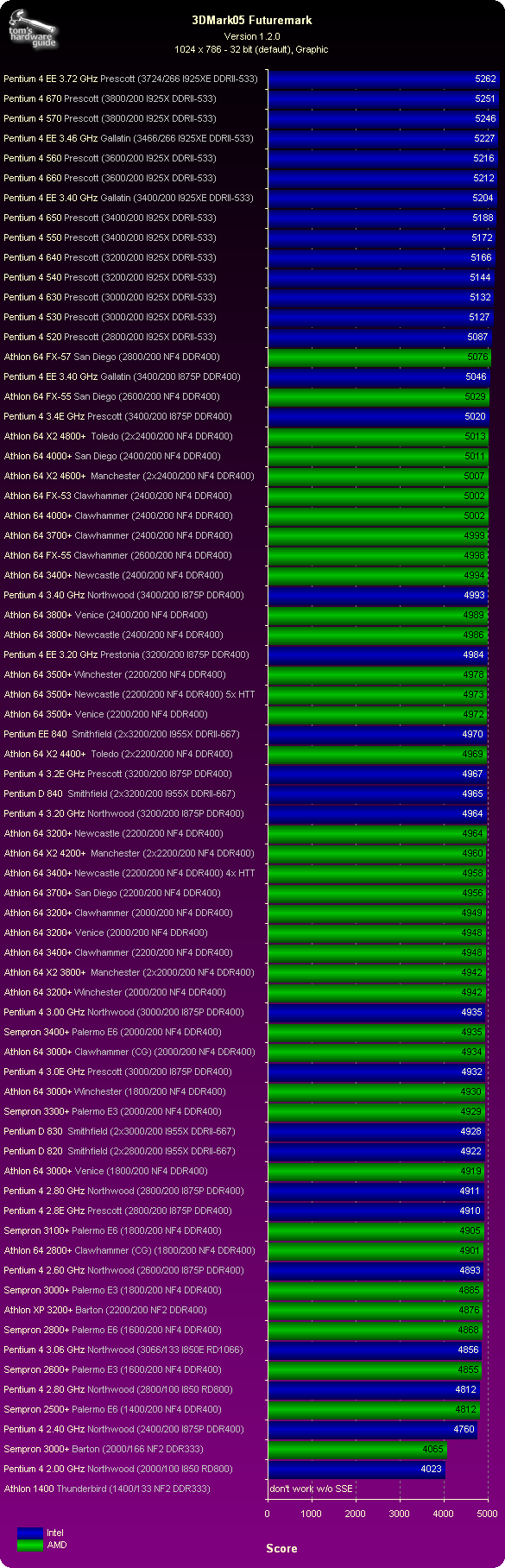
Task: Select the Athlon 64 X2 4400+ Toledo label
Action: coord(118,754)
